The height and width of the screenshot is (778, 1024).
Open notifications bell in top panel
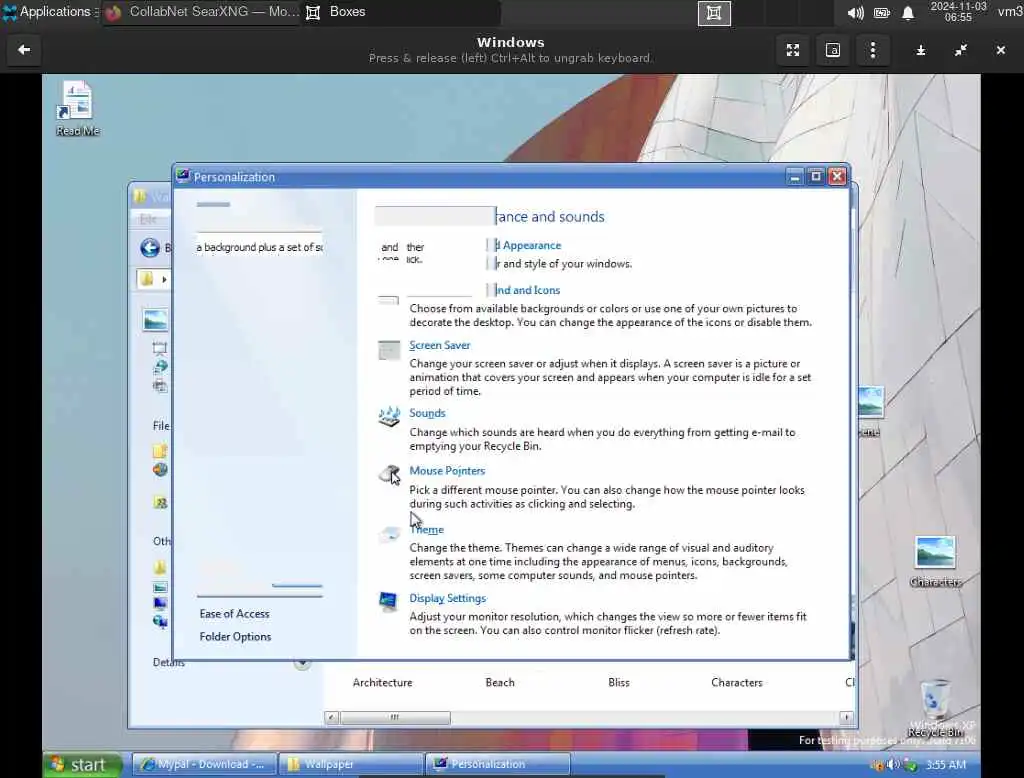908,13
